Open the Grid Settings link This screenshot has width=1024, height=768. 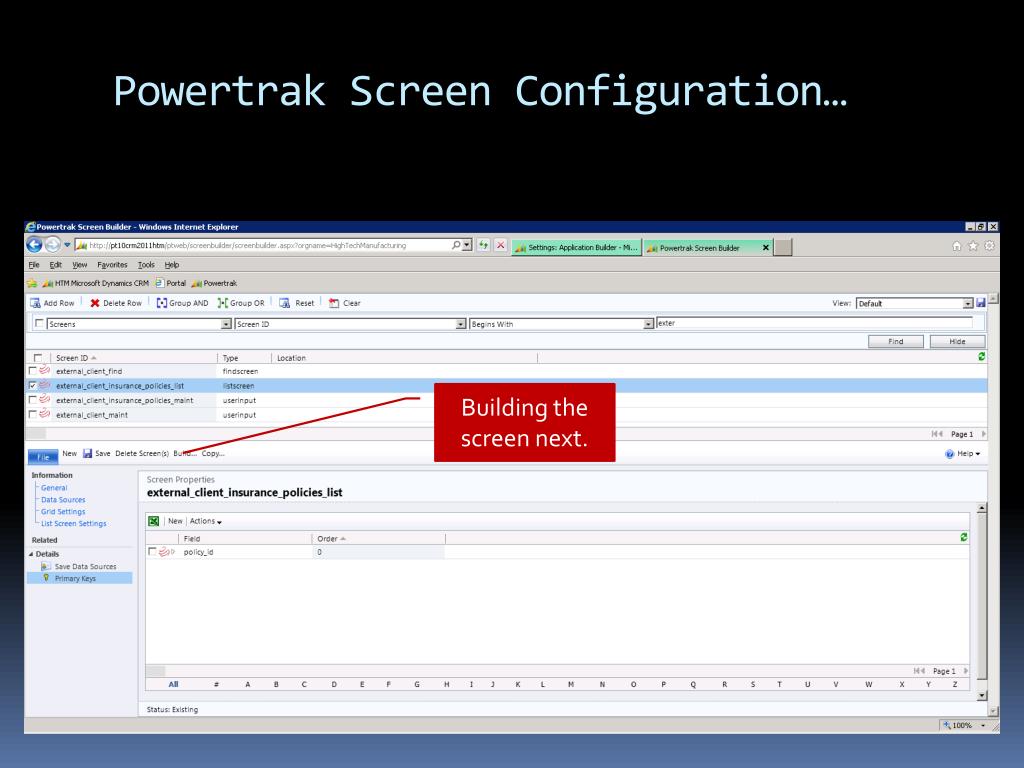[63, 512]
